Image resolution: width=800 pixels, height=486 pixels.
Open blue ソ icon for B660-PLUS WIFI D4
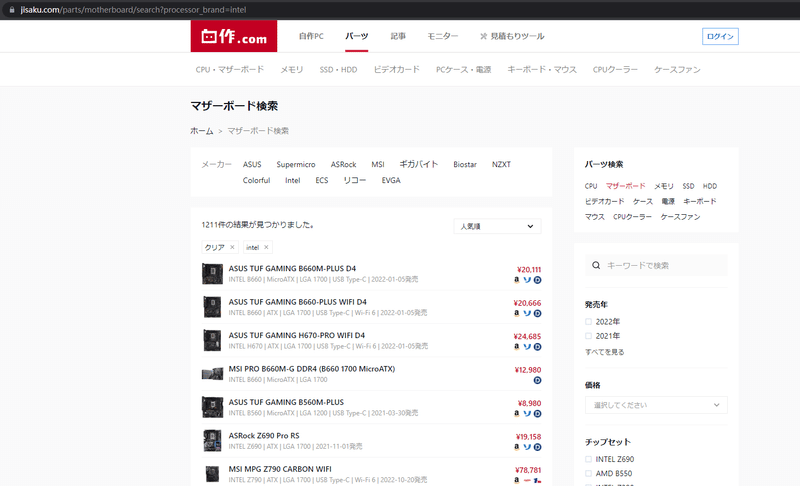(x=527, y=313)
